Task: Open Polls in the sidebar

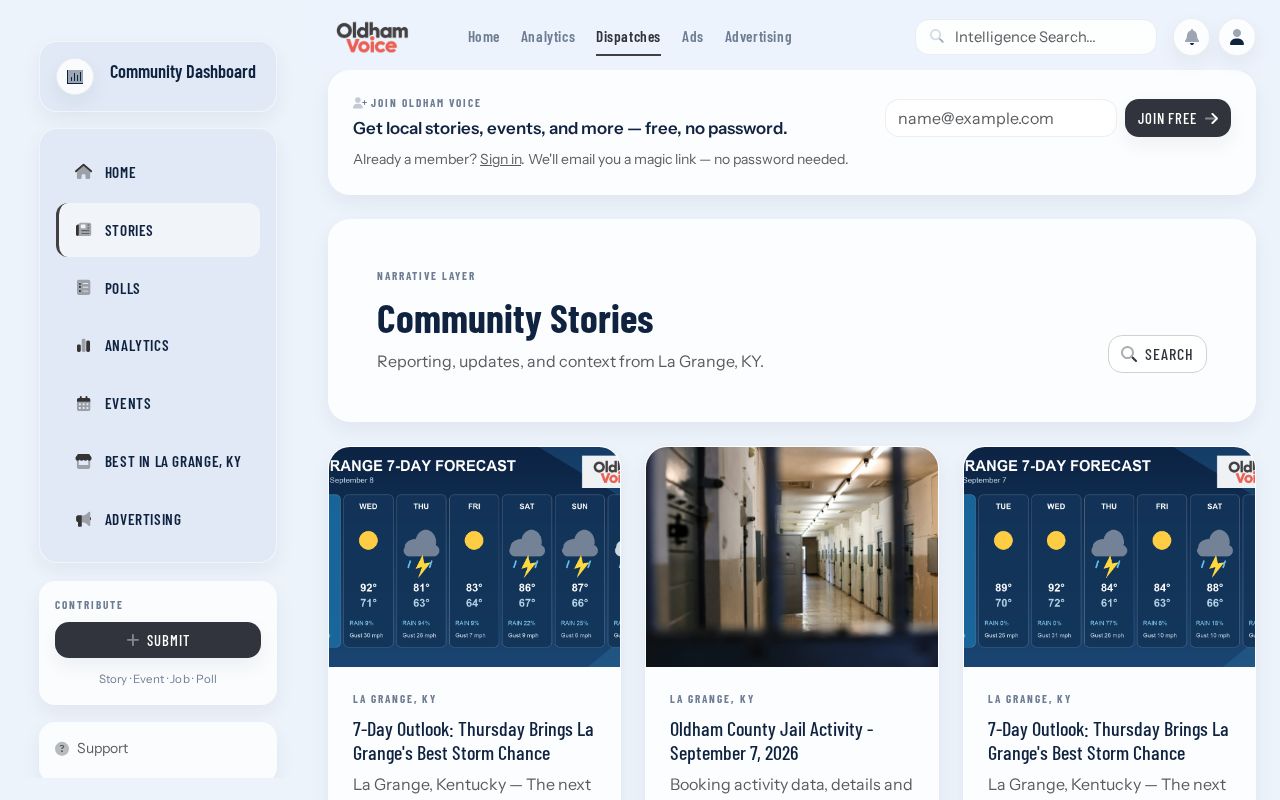Action: 158,288
